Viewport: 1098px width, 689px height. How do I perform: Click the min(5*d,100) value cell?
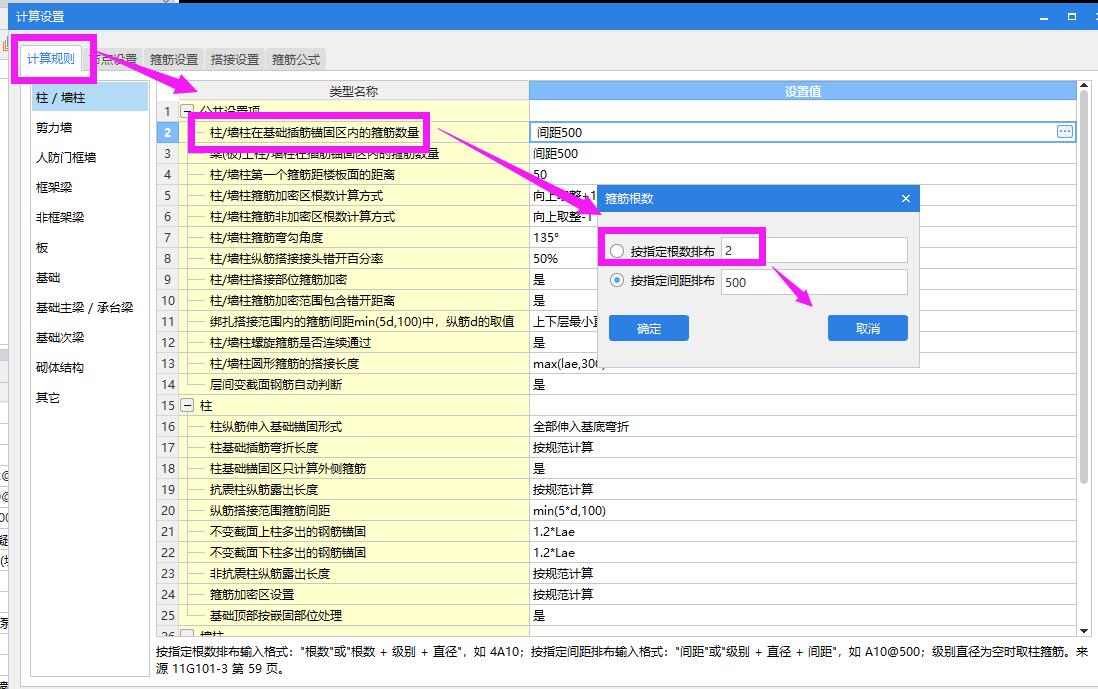click(802, 510)
